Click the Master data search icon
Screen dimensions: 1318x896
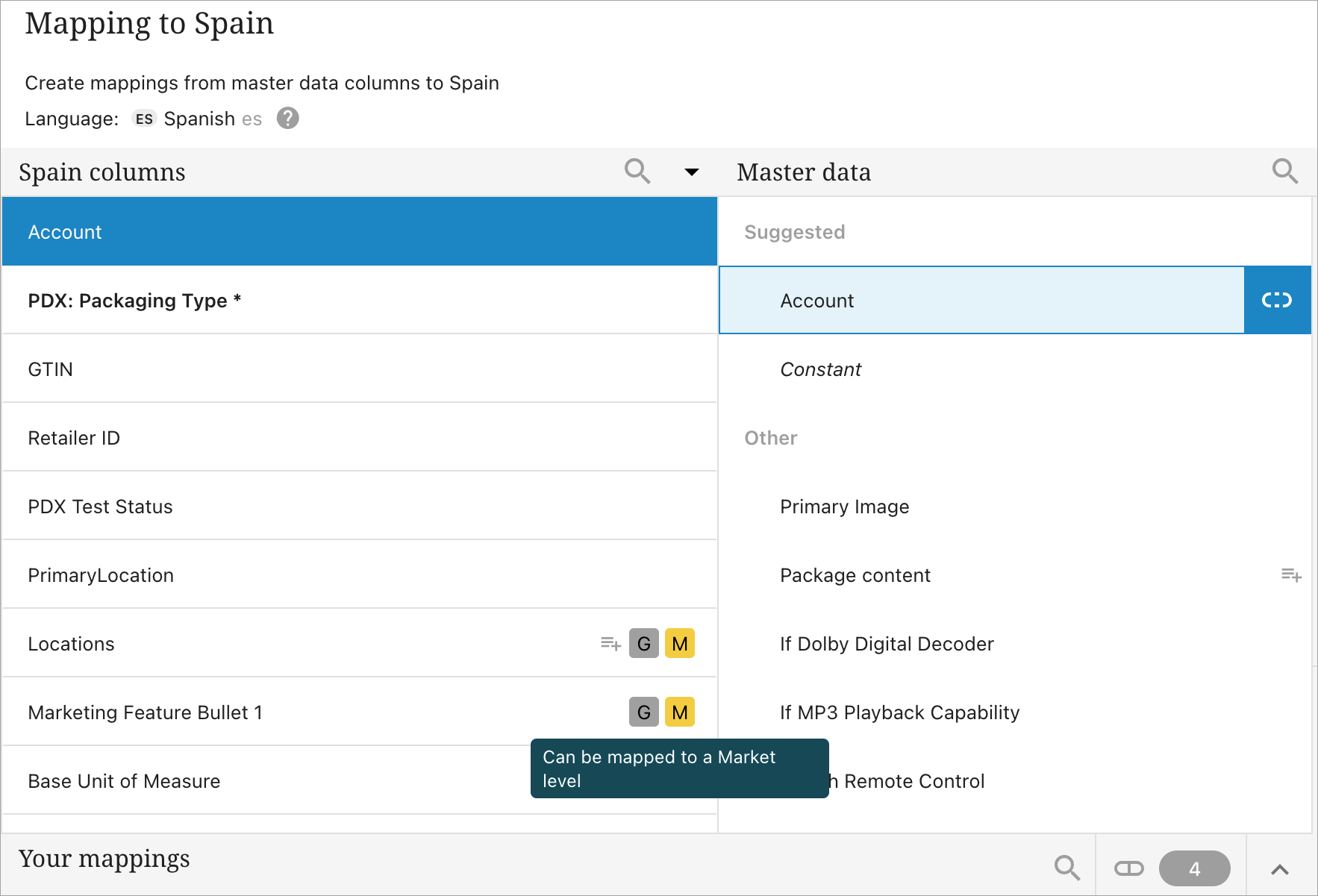click(x=1284, y=172)
